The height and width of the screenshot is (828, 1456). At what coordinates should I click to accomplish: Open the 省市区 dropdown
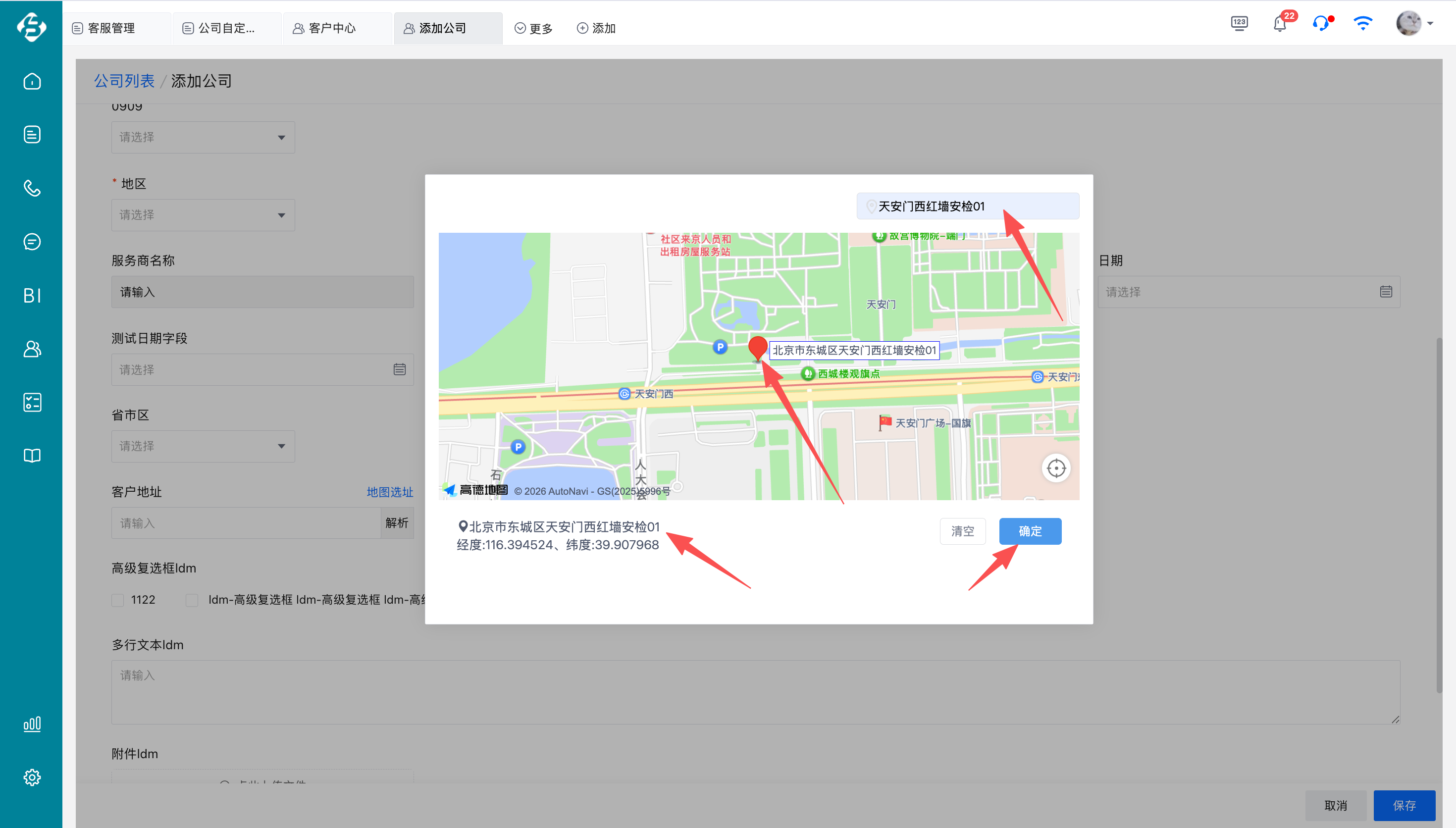coord(203,446)
